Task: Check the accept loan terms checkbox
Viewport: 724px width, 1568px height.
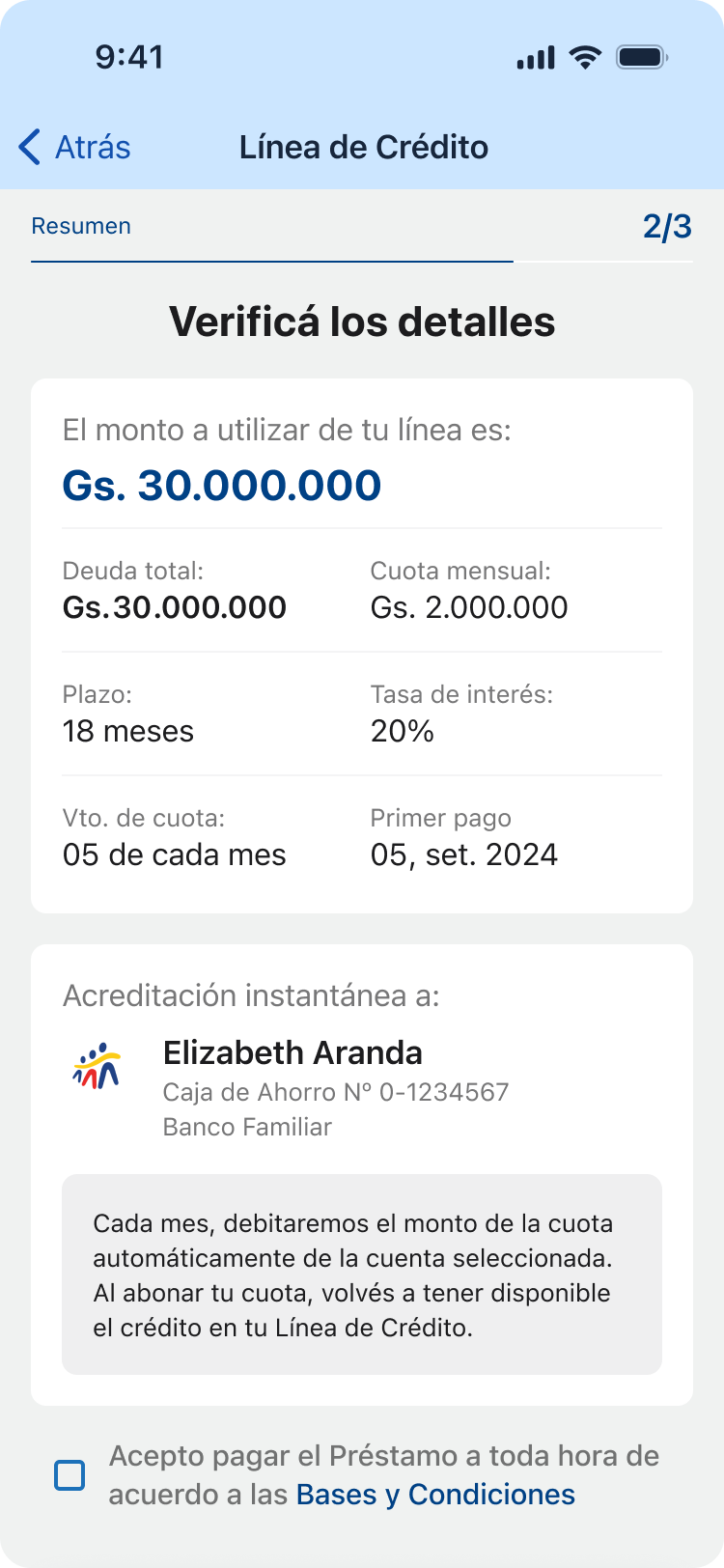Action: (x=70, y=1475)
